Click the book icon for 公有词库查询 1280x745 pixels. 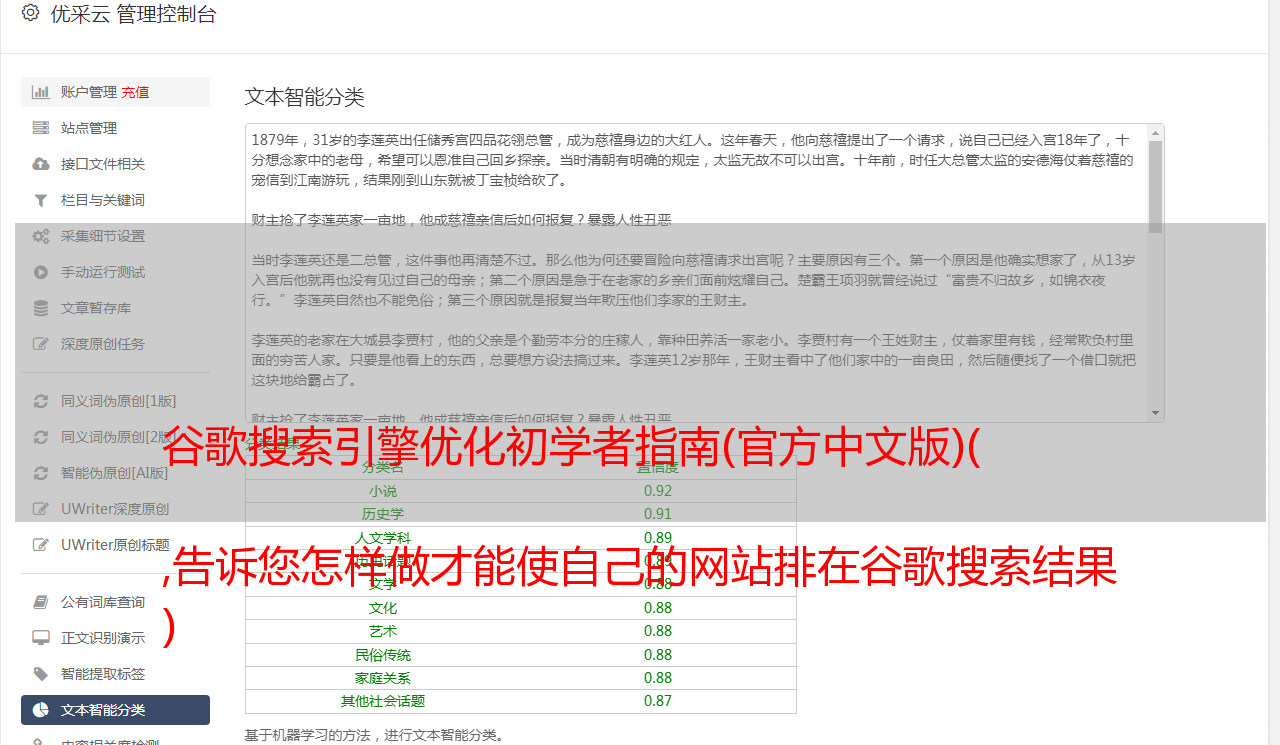[x=41, y=602]
